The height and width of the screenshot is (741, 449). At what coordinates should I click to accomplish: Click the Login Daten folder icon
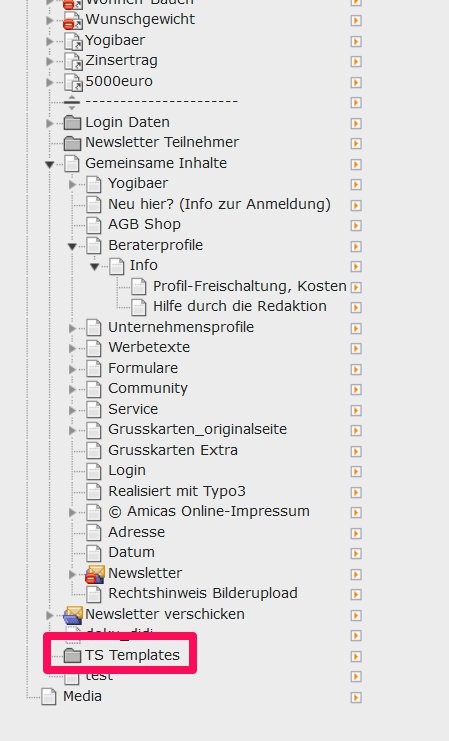[x=72, y=122]
